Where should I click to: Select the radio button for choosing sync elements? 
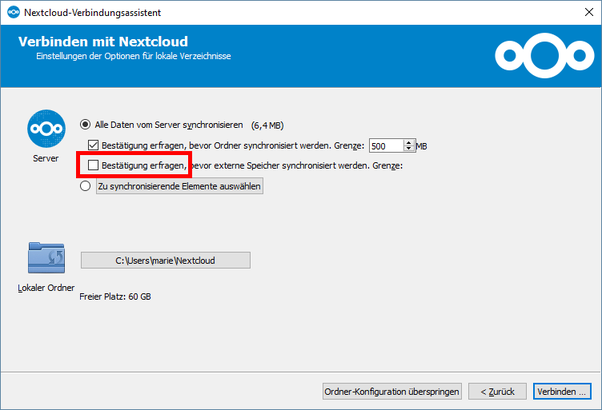pyautogui.click(x=86, y=186)
